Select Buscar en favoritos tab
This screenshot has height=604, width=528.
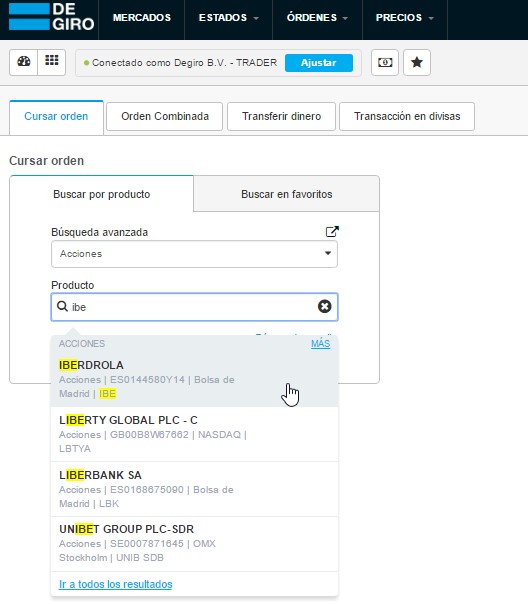(287, 194)
